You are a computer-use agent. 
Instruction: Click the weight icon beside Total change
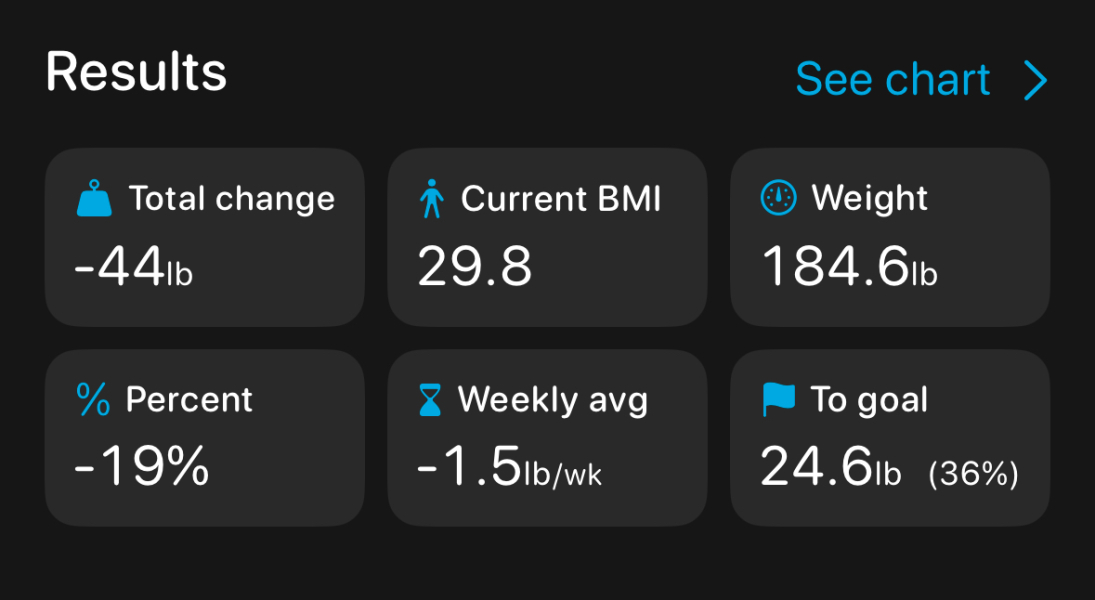click(95, 199)
